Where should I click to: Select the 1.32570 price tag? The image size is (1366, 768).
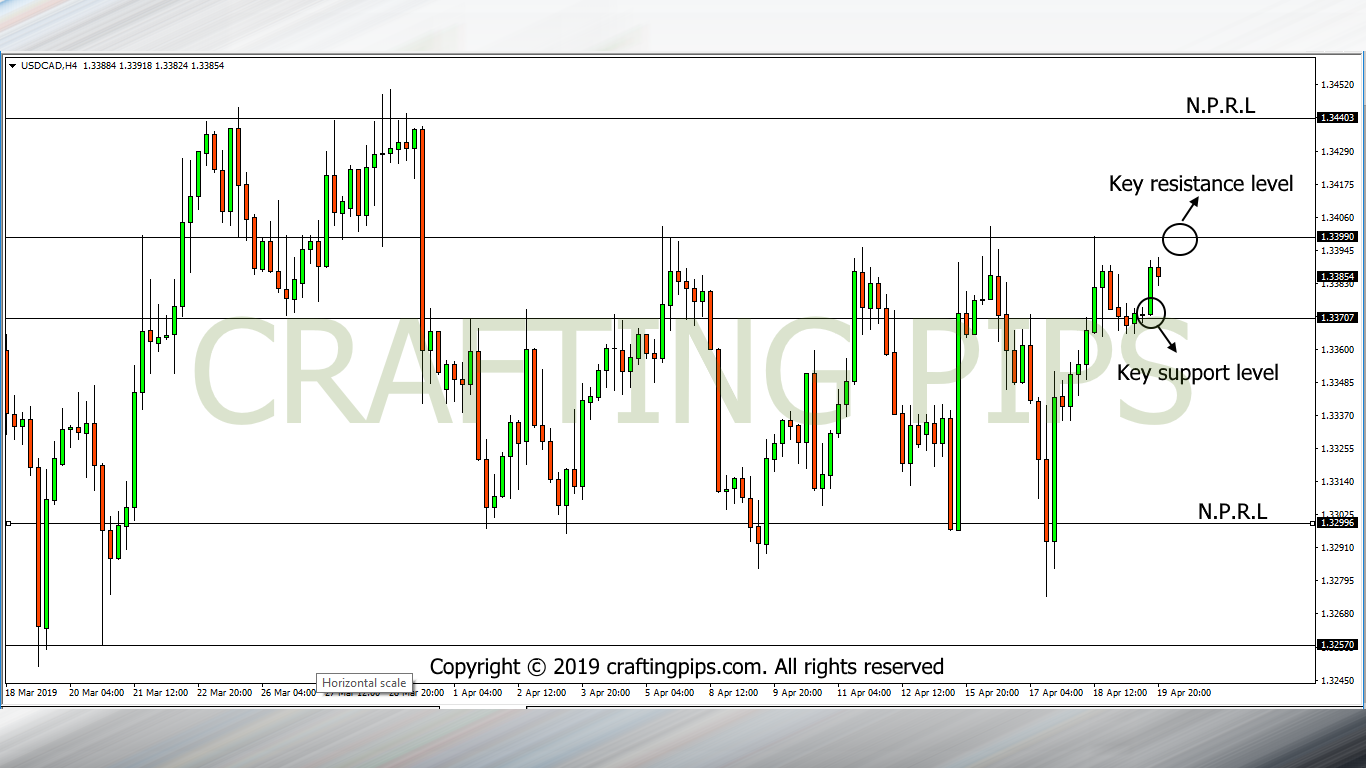pos(1337,645)
